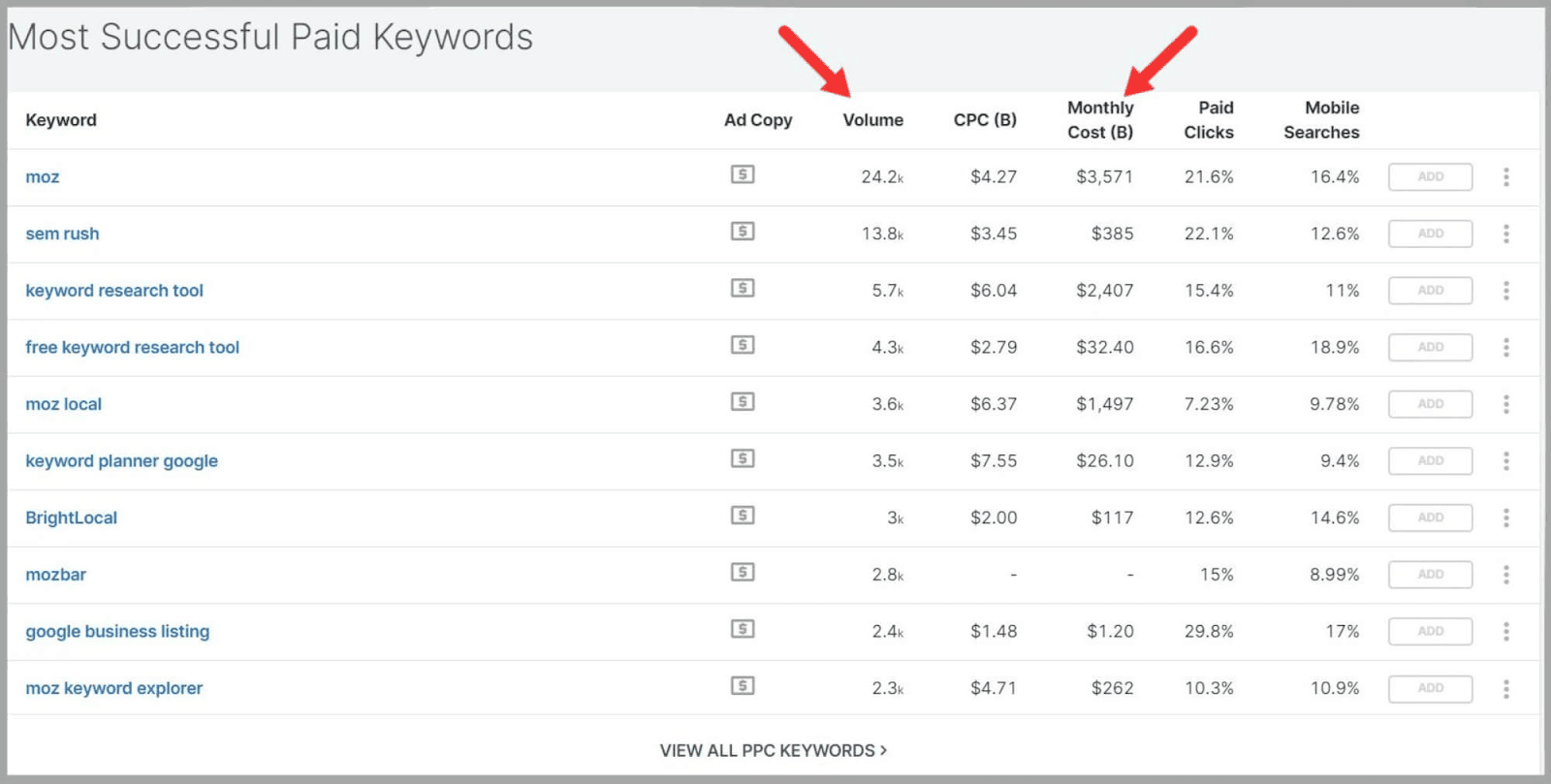The image size is (1551, 784).
Task: Open the BrightLocal keyword link
Action: [71, 517]
